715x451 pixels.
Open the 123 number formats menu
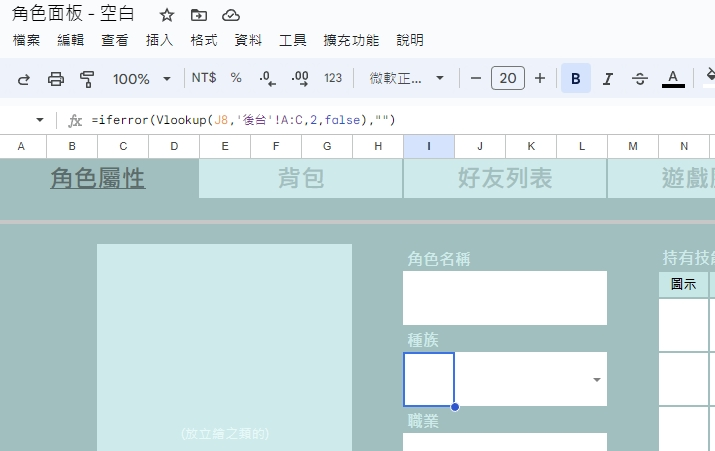(333, 78)
